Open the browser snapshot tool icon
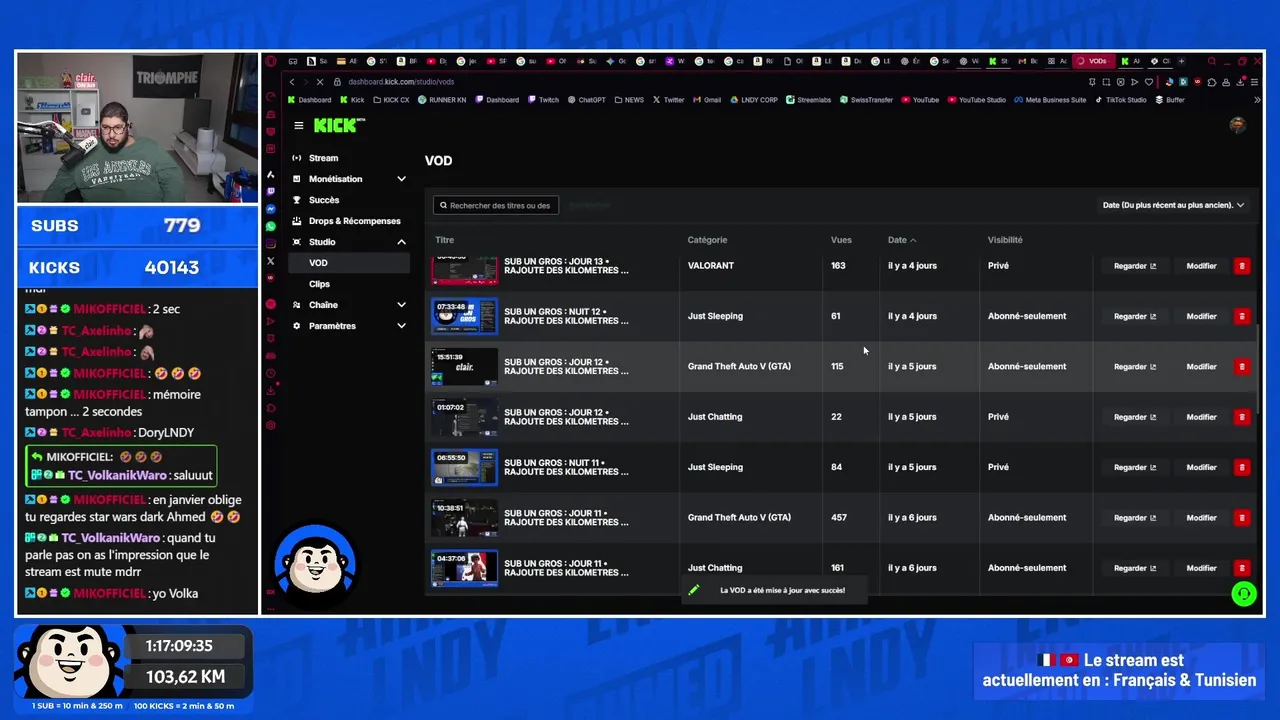Screen dimensions: 1280x720 [1106, 82]
